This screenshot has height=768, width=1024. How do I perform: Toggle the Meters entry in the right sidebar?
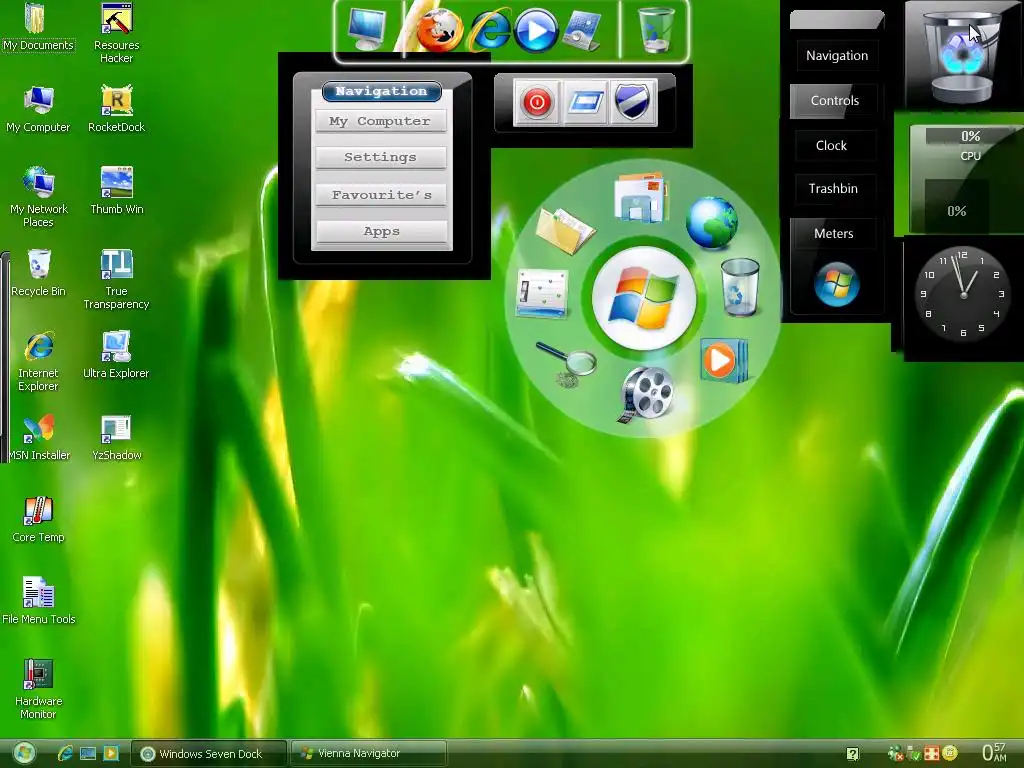coord(833,234)
